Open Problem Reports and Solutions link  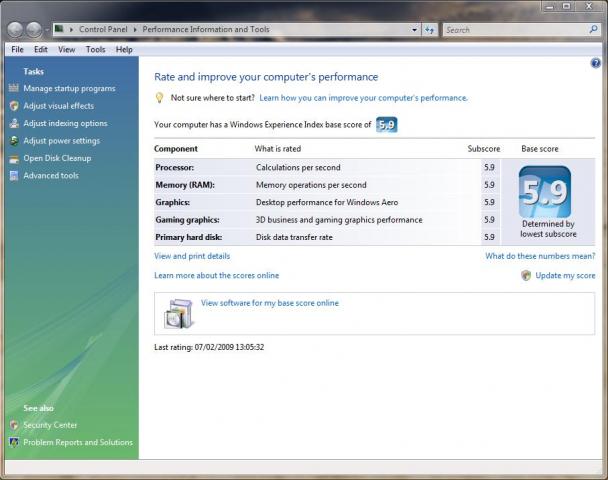(78, 442)
